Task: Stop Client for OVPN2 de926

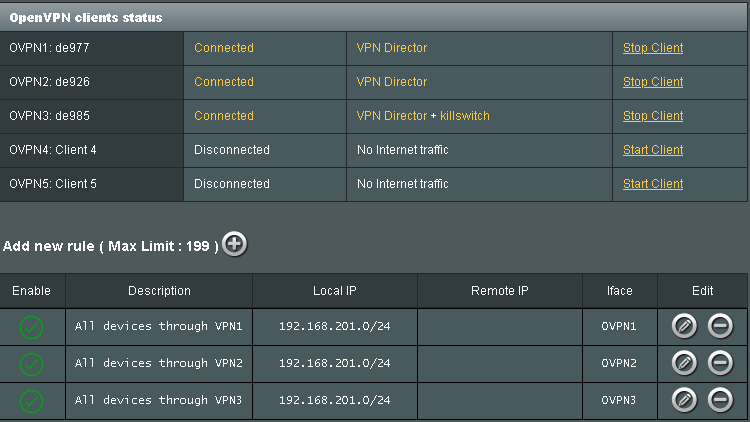Action: coord(653,82)
